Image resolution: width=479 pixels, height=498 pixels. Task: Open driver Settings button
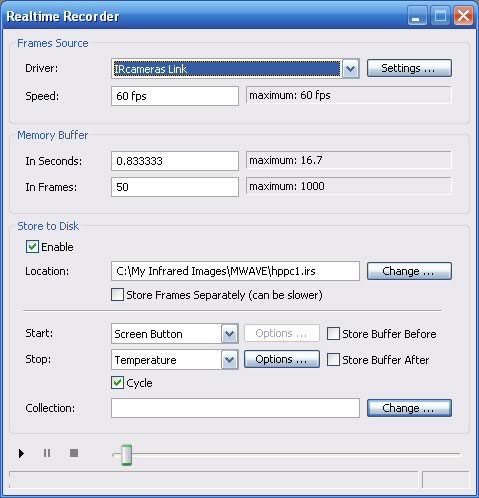pyautogui.click(x=409, y=68)
